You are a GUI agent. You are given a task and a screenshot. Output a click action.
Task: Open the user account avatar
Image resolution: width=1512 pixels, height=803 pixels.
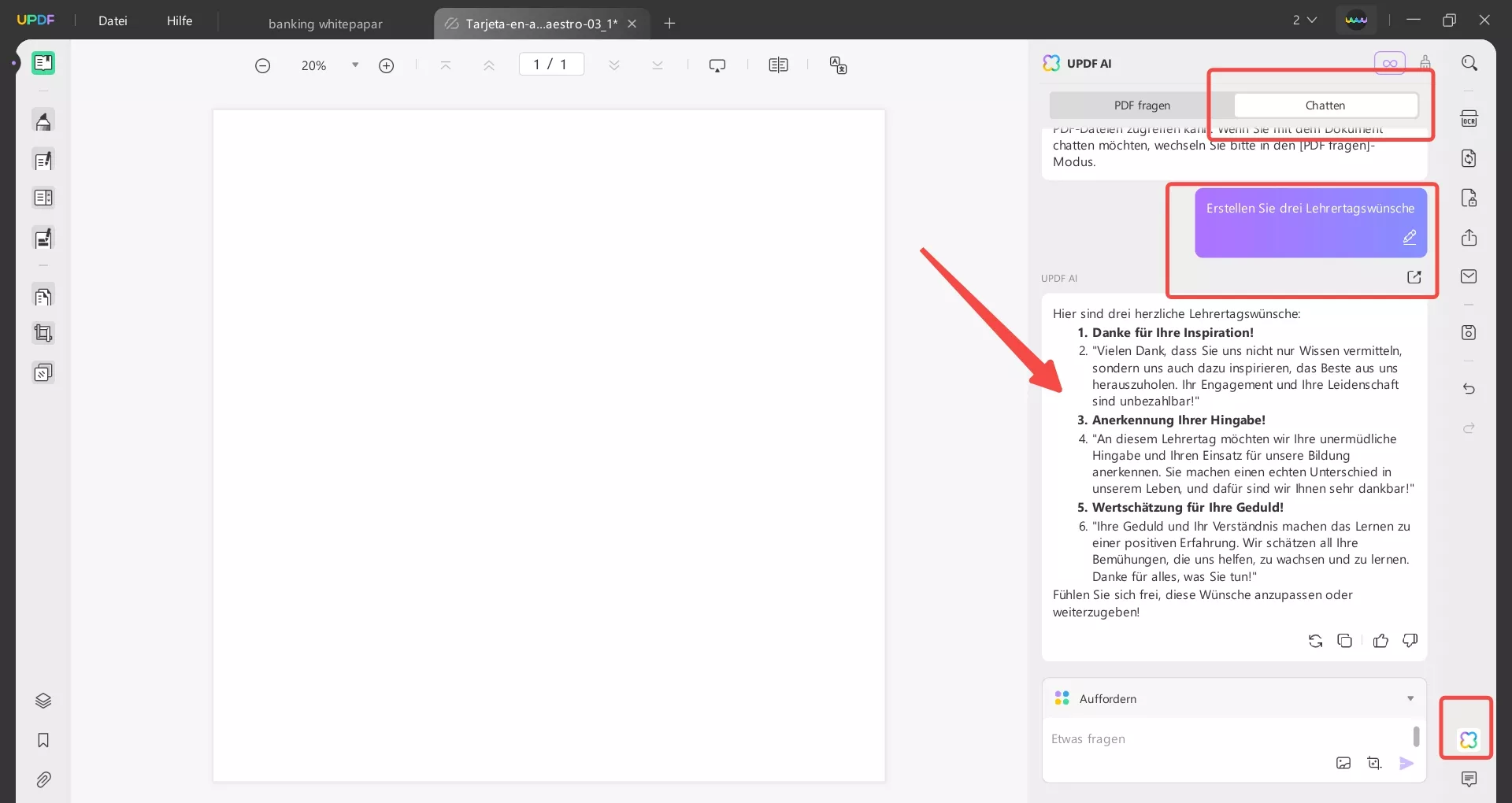pyautogui.click(x=1356, y=20)
